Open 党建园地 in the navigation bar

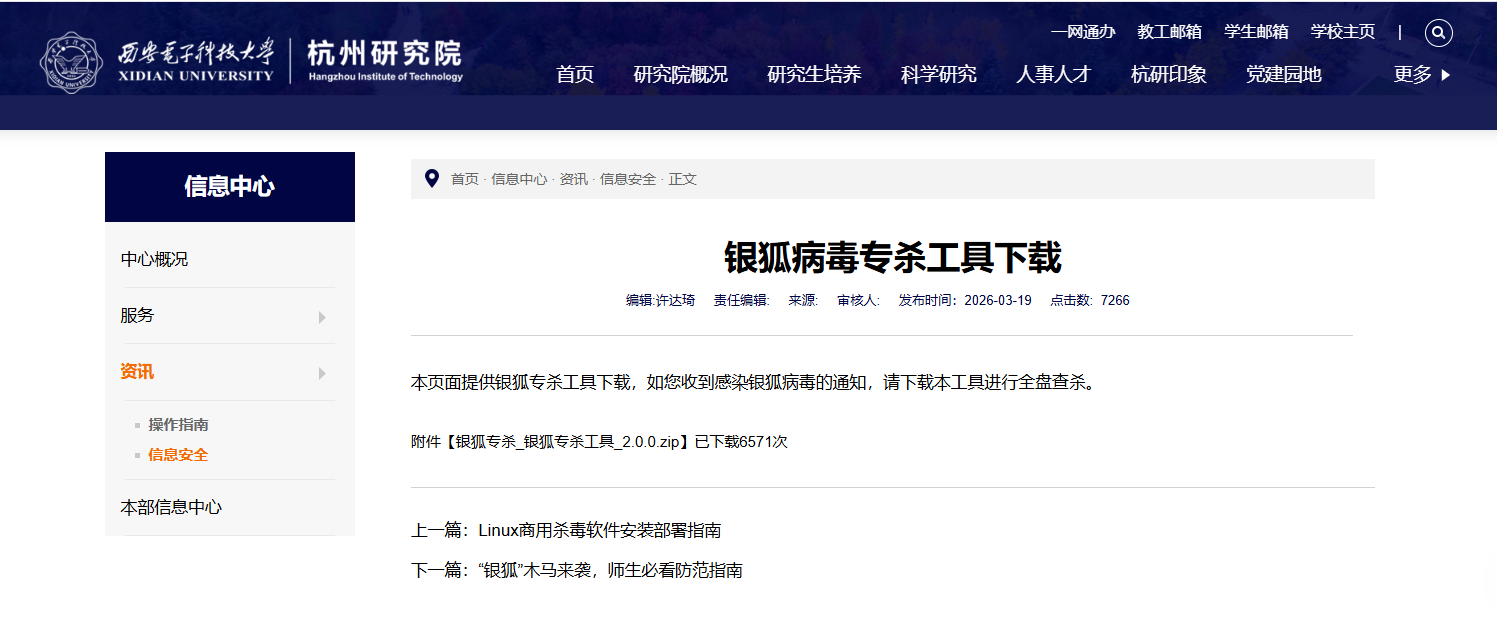pyautogui.click(x=1283, y=74)
